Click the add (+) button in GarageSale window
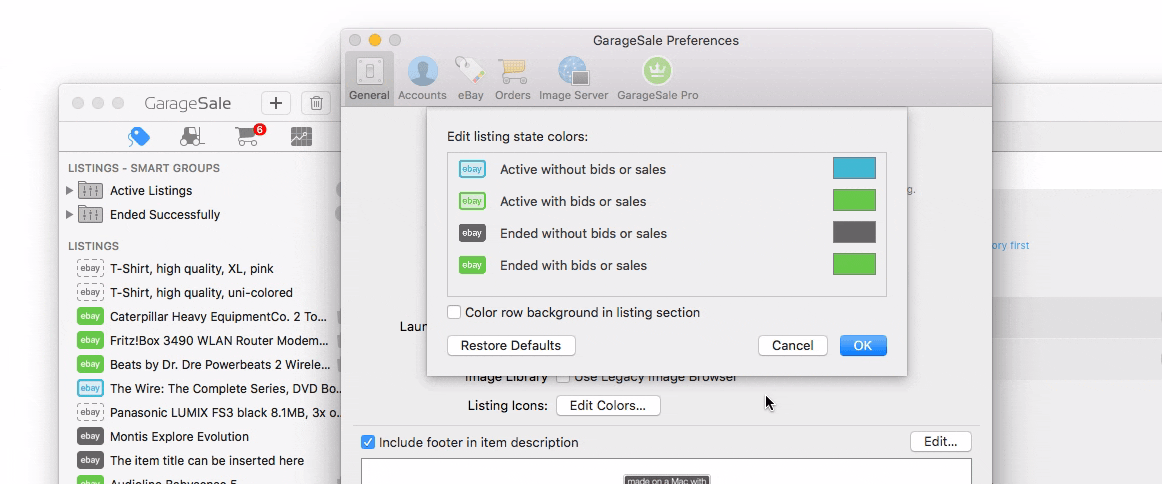Viewport: 1162px width, 484px height. (276, 103)
